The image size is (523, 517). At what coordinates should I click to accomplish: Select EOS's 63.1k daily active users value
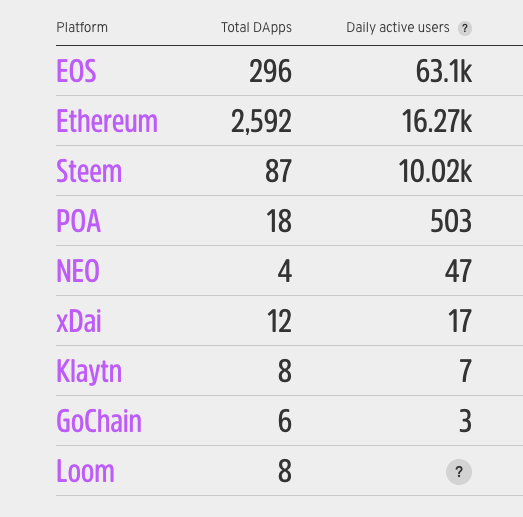pos(444,71)
